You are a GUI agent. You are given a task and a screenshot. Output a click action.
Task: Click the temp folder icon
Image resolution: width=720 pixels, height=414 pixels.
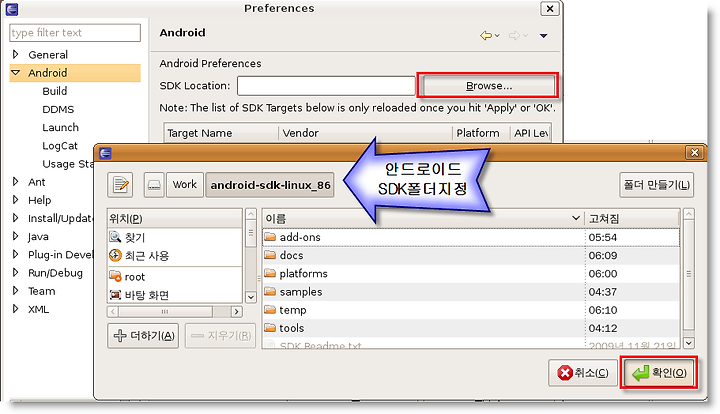270,310
